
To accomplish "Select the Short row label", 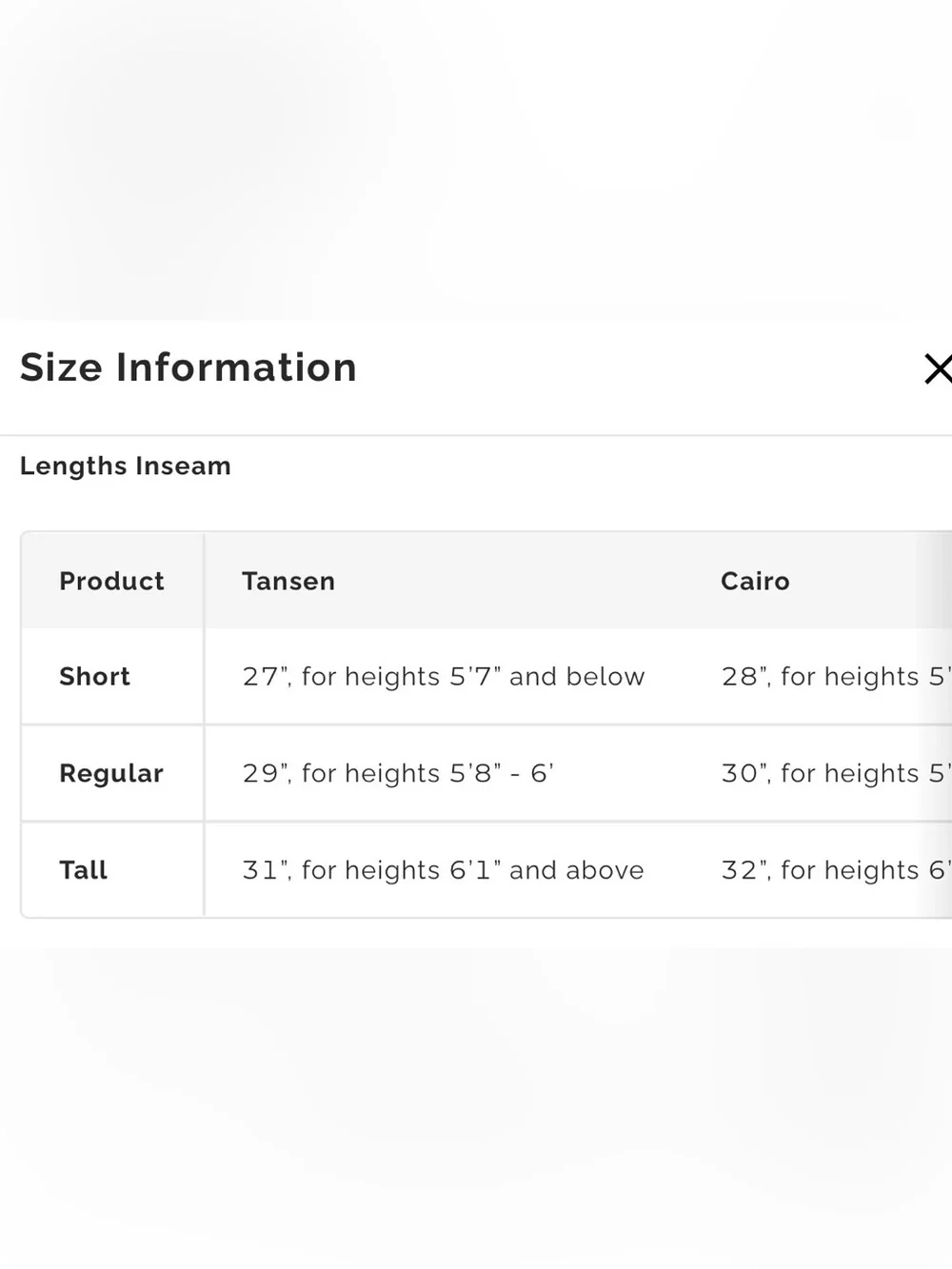I will click(x=94, y=676).
